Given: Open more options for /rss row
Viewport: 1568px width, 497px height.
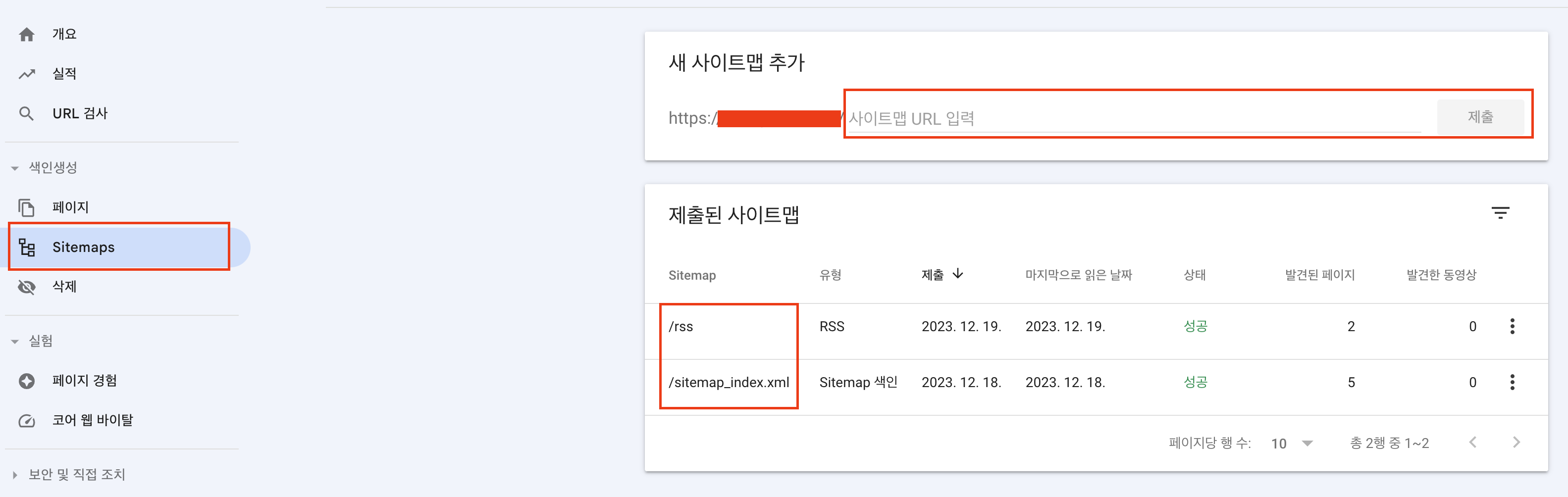Looking at the screenshot, I should [1512, 326].
